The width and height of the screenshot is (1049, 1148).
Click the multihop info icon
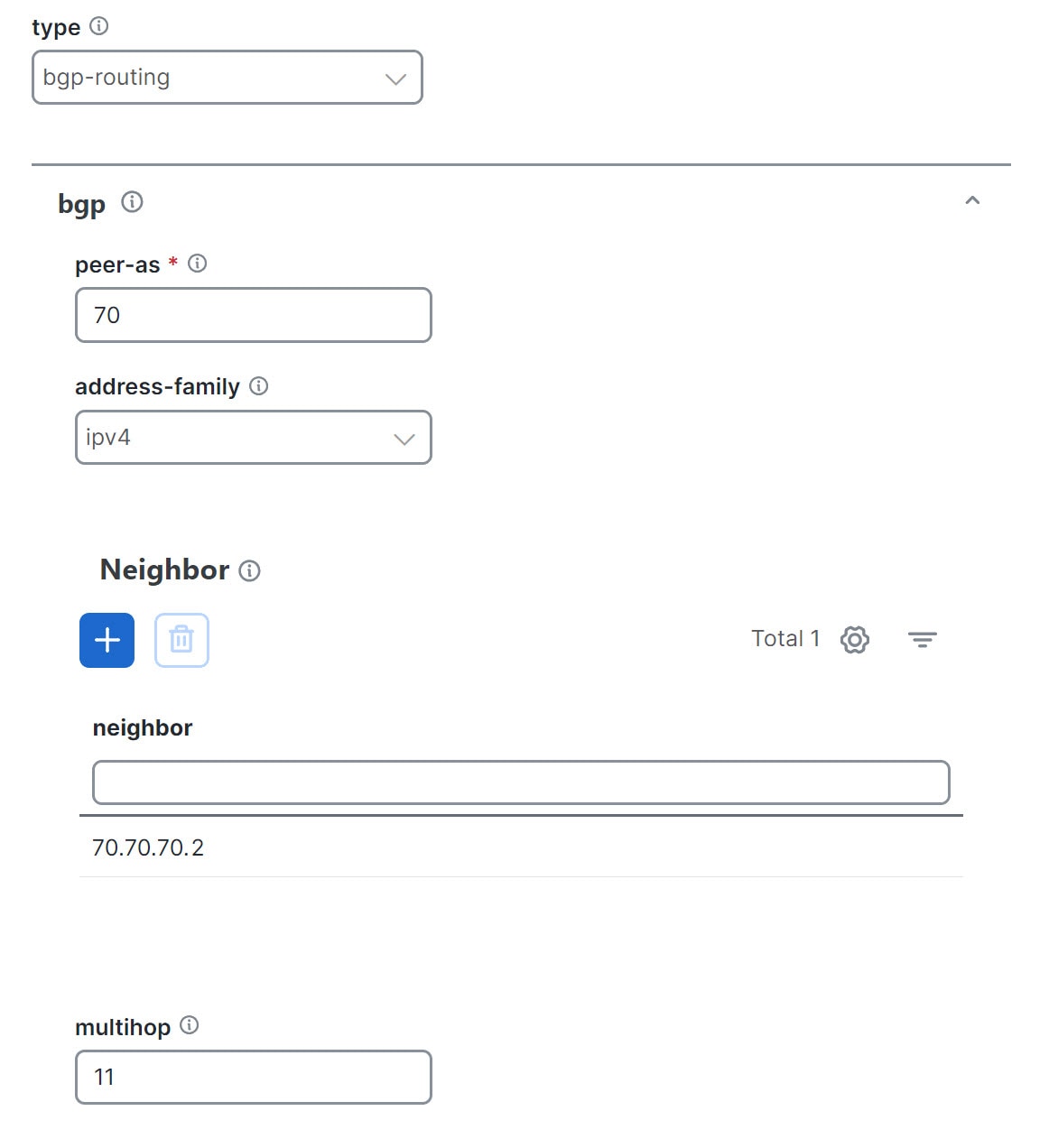[x=189, y=1025]
